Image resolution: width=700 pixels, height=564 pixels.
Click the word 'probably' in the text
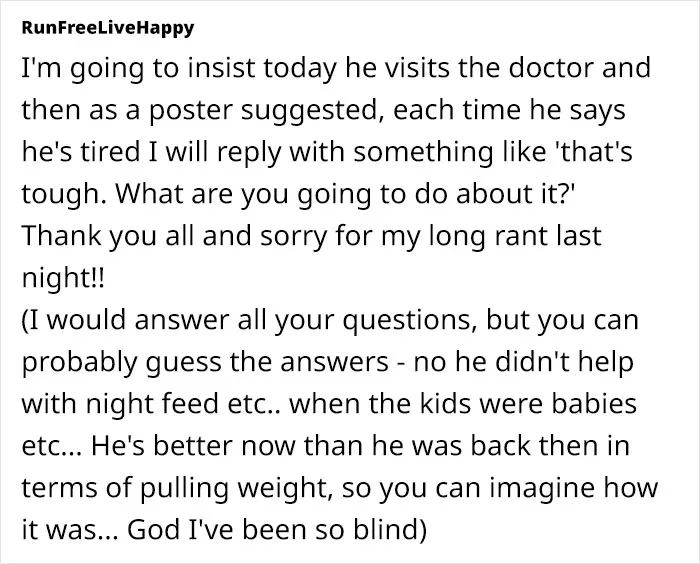tap(79, 363)
